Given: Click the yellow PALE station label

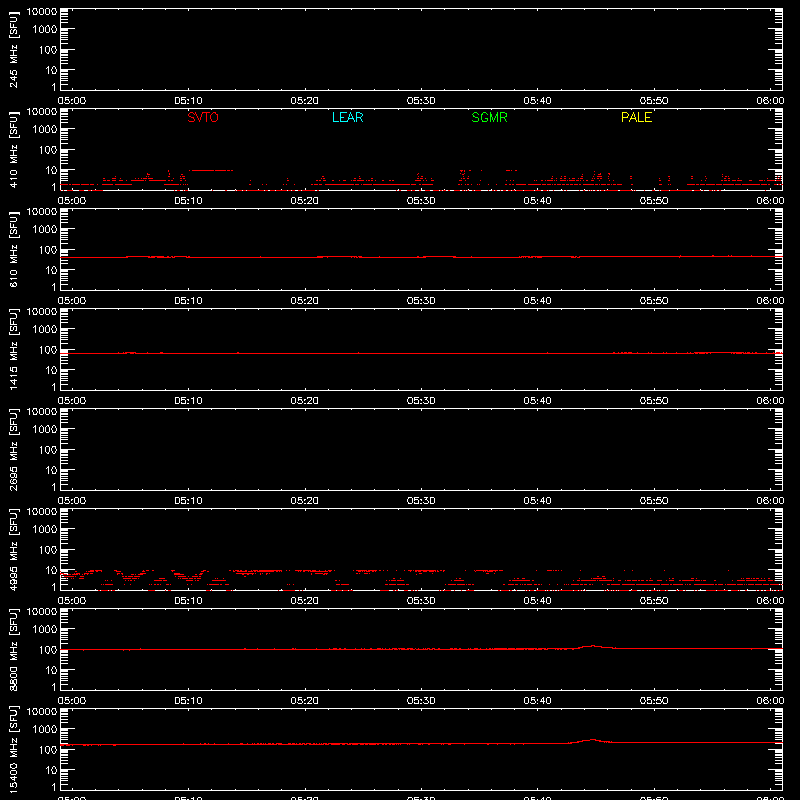Looking at the screenshot, I should (636, 117).
